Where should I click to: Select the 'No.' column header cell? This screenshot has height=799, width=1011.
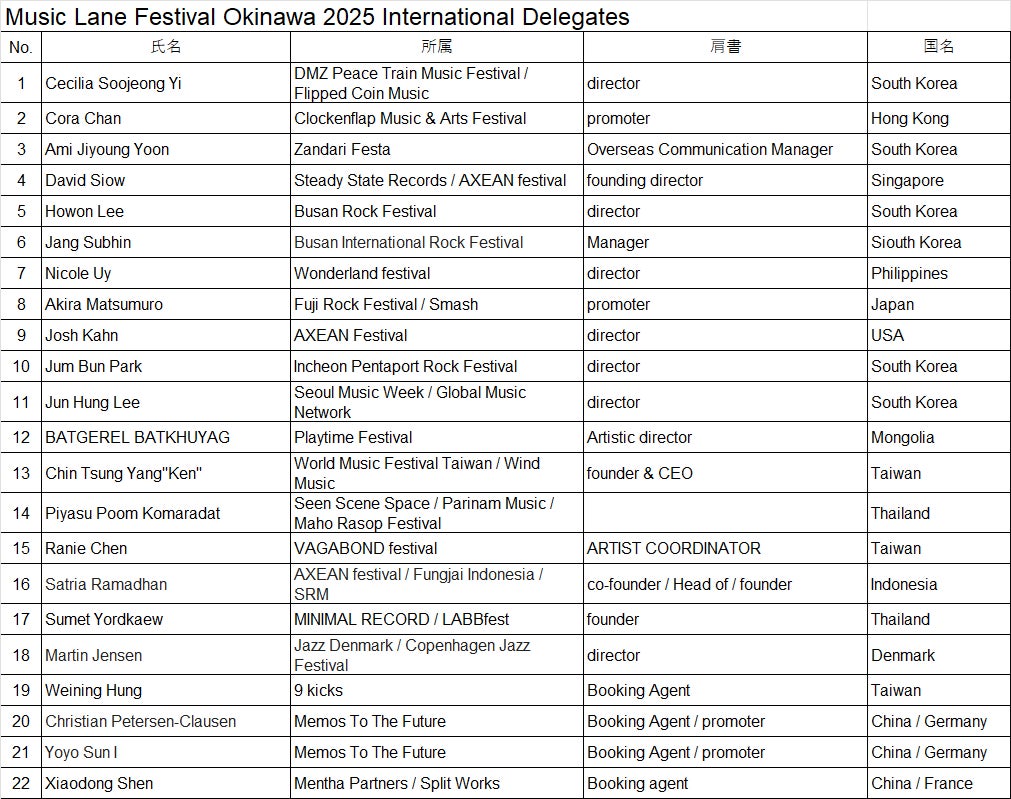point(21,47)
